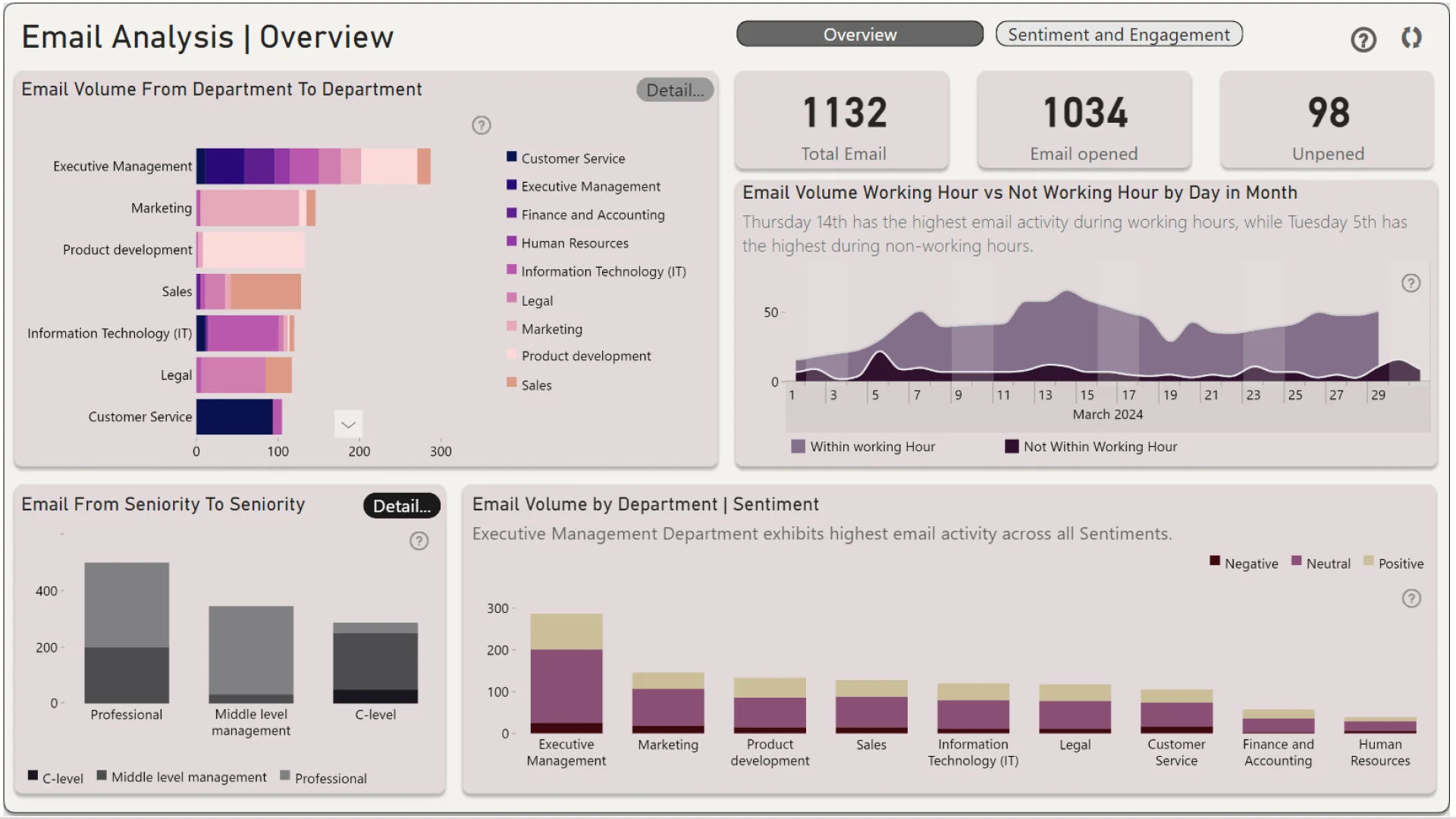Select Customer Service legend swatch

tap(512, 156)
